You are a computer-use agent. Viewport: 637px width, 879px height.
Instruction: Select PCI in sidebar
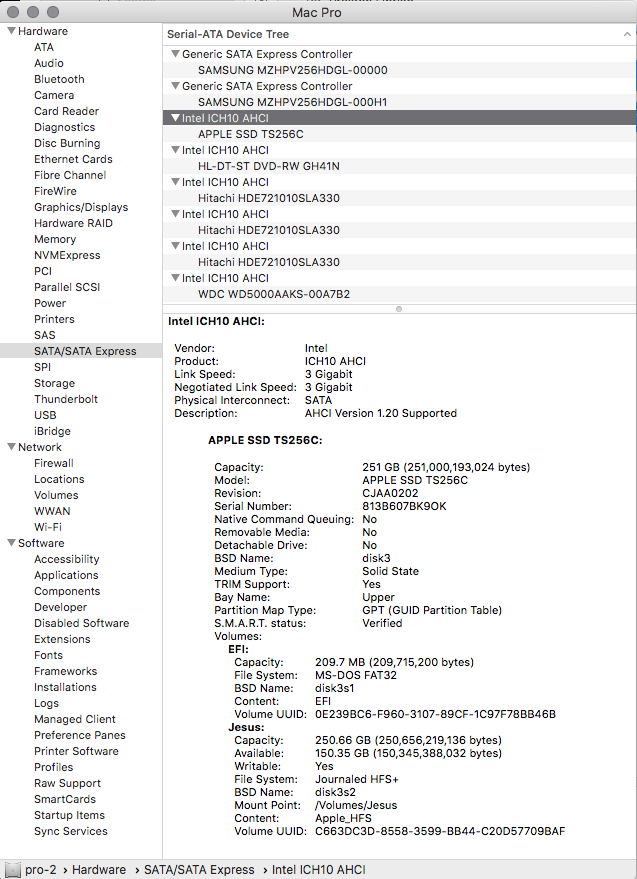point(43,271)
